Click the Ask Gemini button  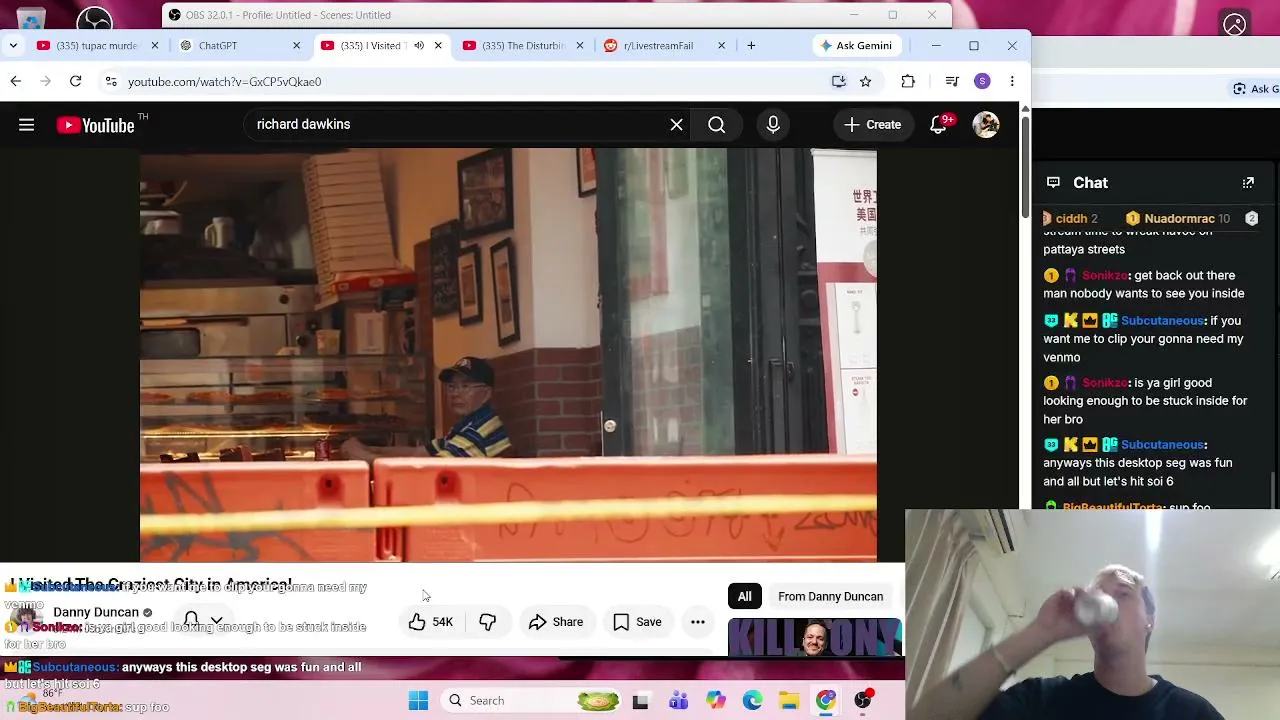(856, 46)
